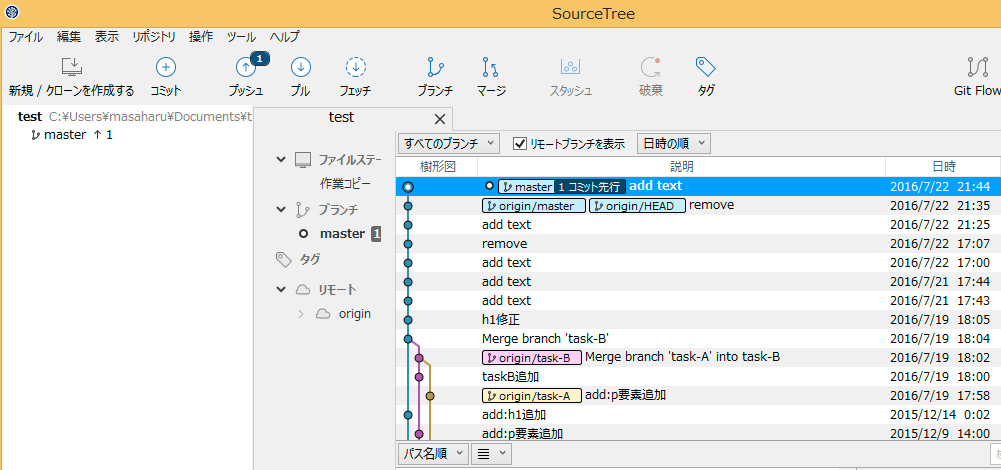Click the master branch label on top commit
The width and height of the screenshot is (1001, 470).
(x=526, y=187)
